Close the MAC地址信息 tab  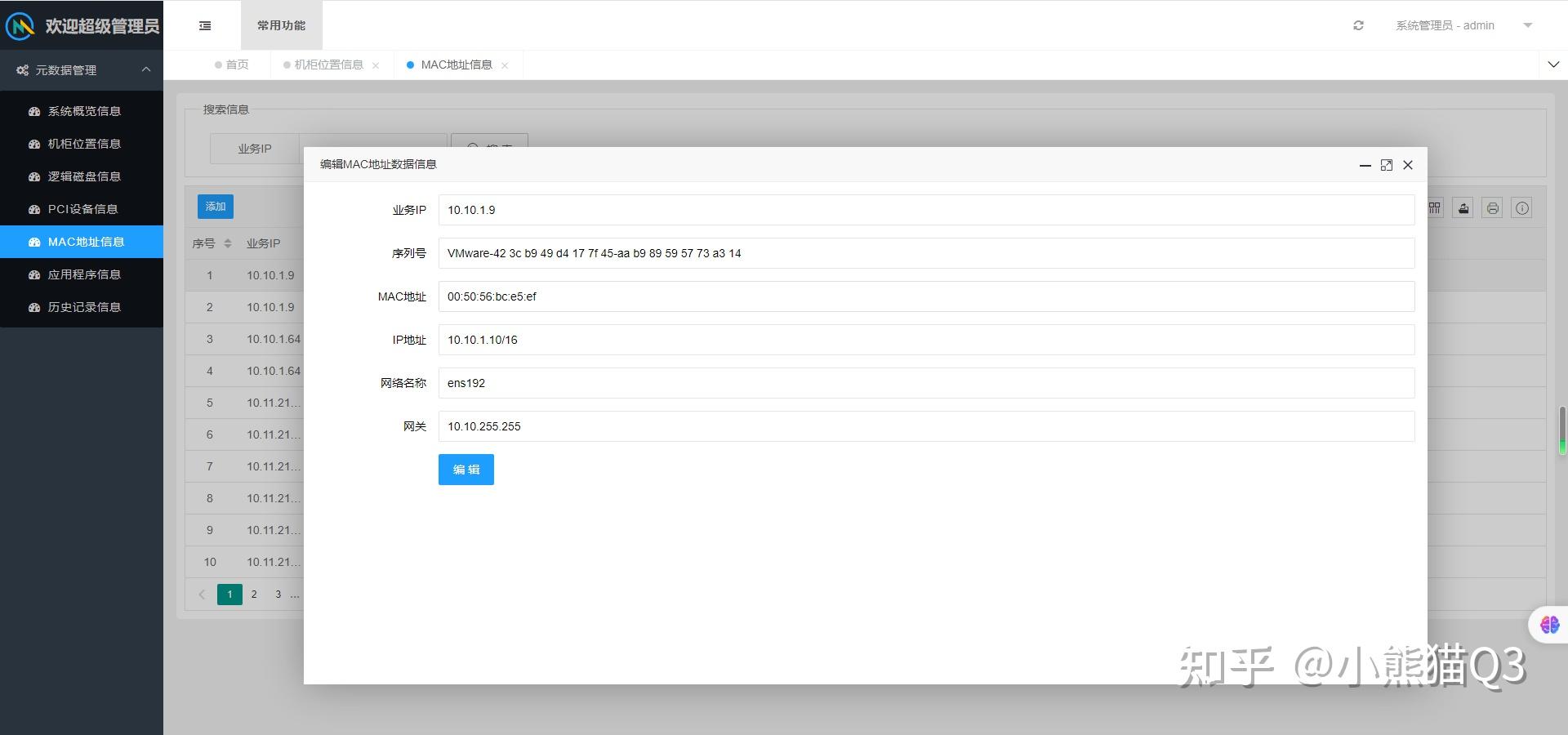tap(505, 65)
